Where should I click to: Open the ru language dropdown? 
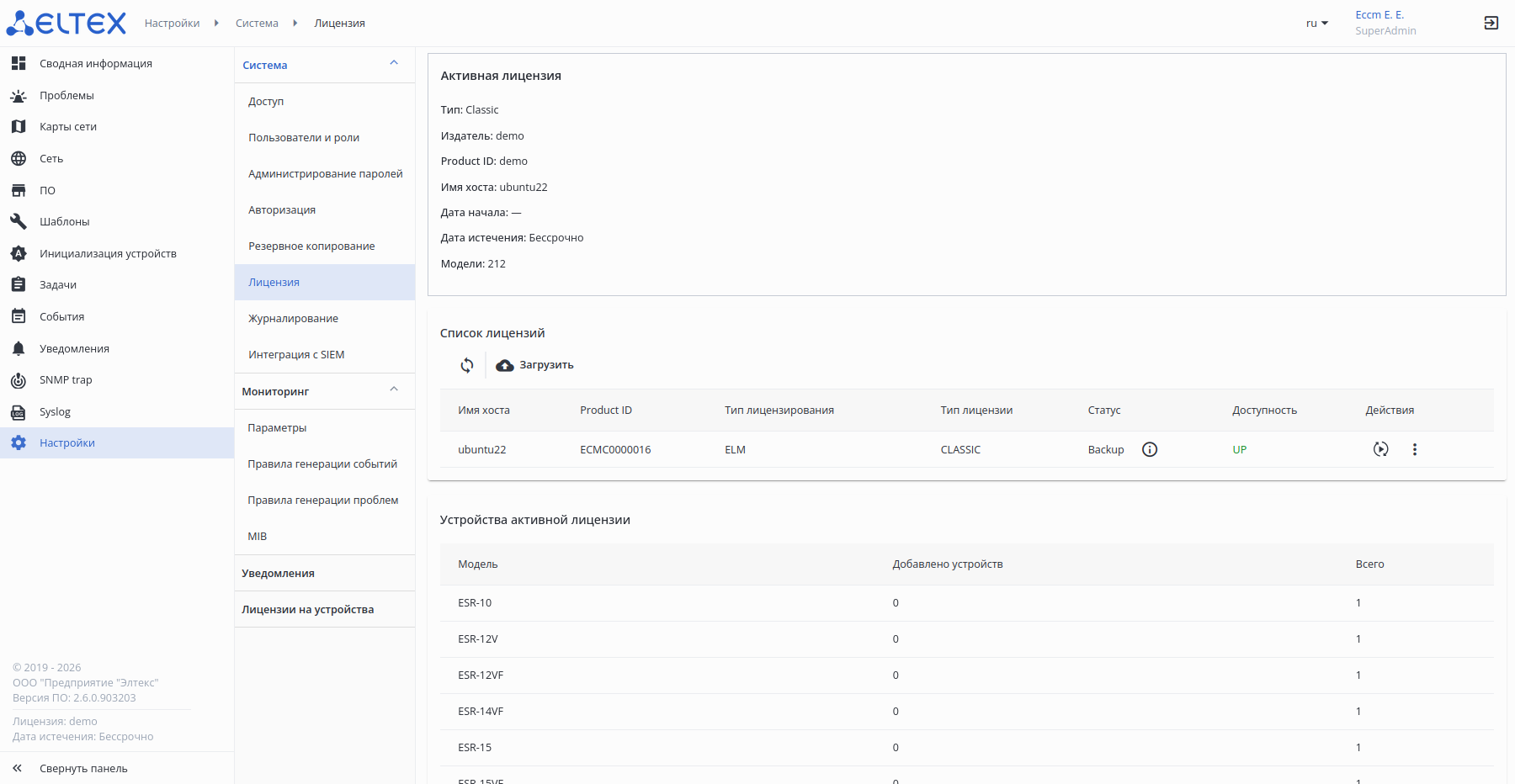pos(1316,24)
